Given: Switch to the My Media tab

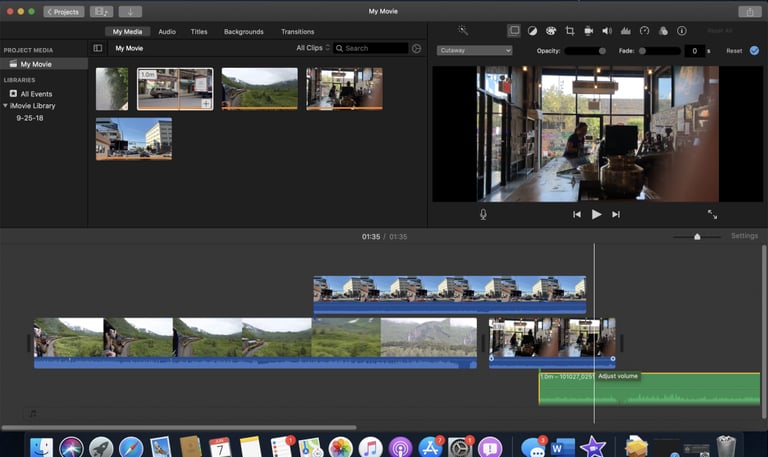Looking at the screenshot, I should point(127,31).
